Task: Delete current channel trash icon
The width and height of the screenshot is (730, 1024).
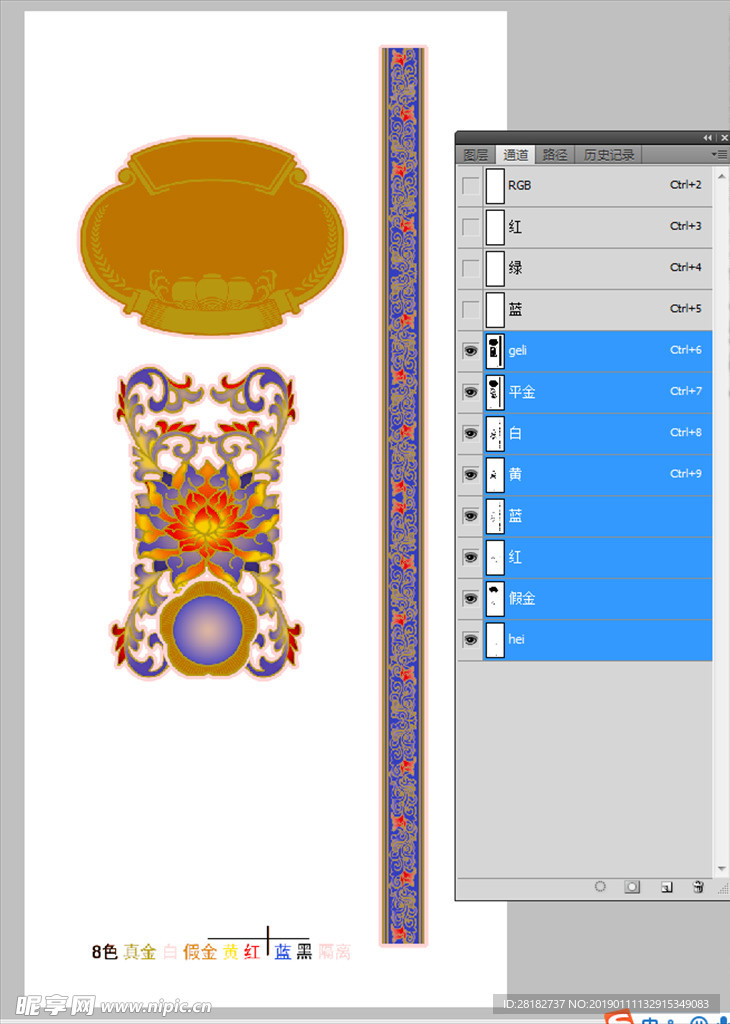Action: coord(698,887)
